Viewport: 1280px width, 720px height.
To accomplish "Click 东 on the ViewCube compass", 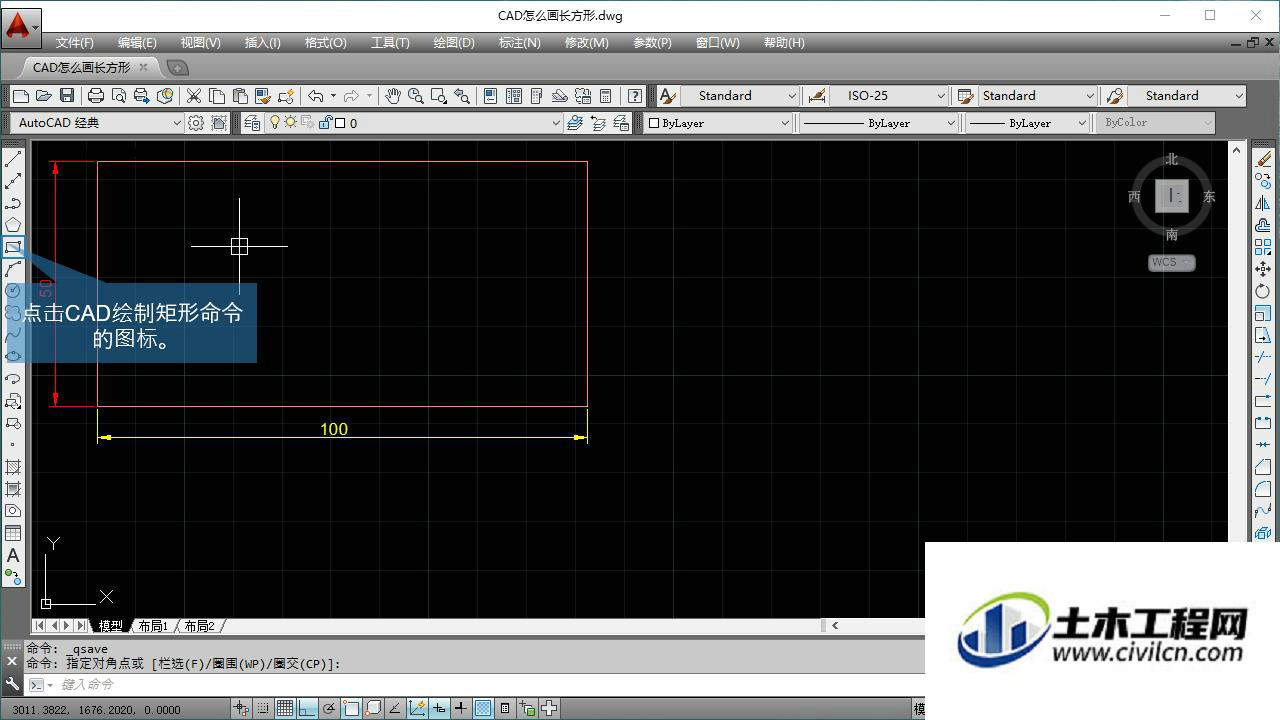I will [x=1209, y=196].
